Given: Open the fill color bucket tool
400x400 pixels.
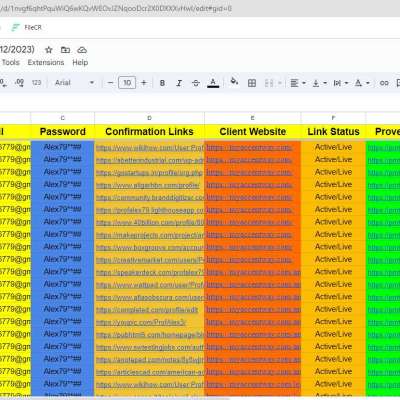Looking at the screenshot, I should pyautogui.click(x=234, y=82).
